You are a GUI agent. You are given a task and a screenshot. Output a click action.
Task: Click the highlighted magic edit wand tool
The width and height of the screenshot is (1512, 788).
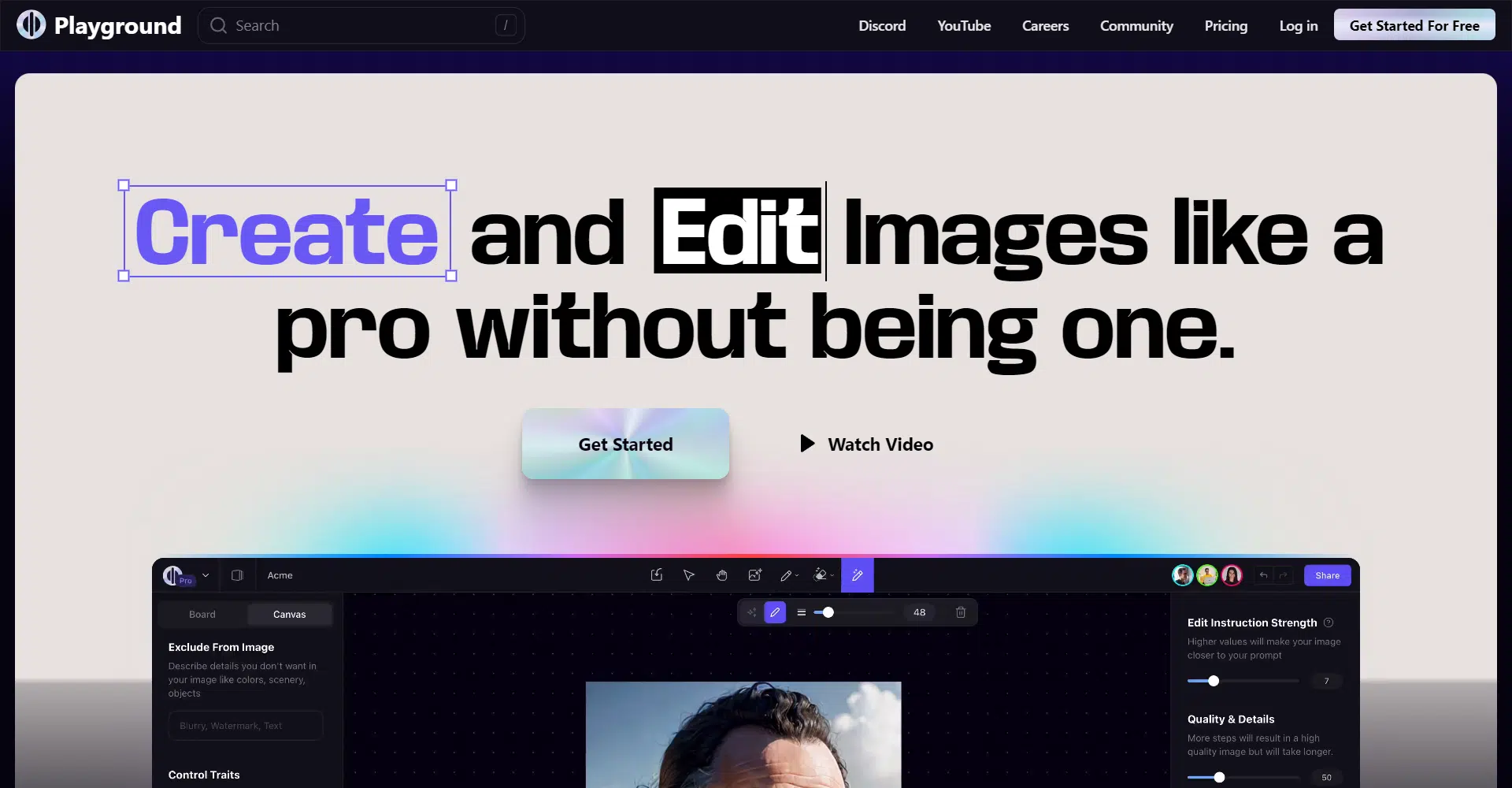(x=857, y=575)
